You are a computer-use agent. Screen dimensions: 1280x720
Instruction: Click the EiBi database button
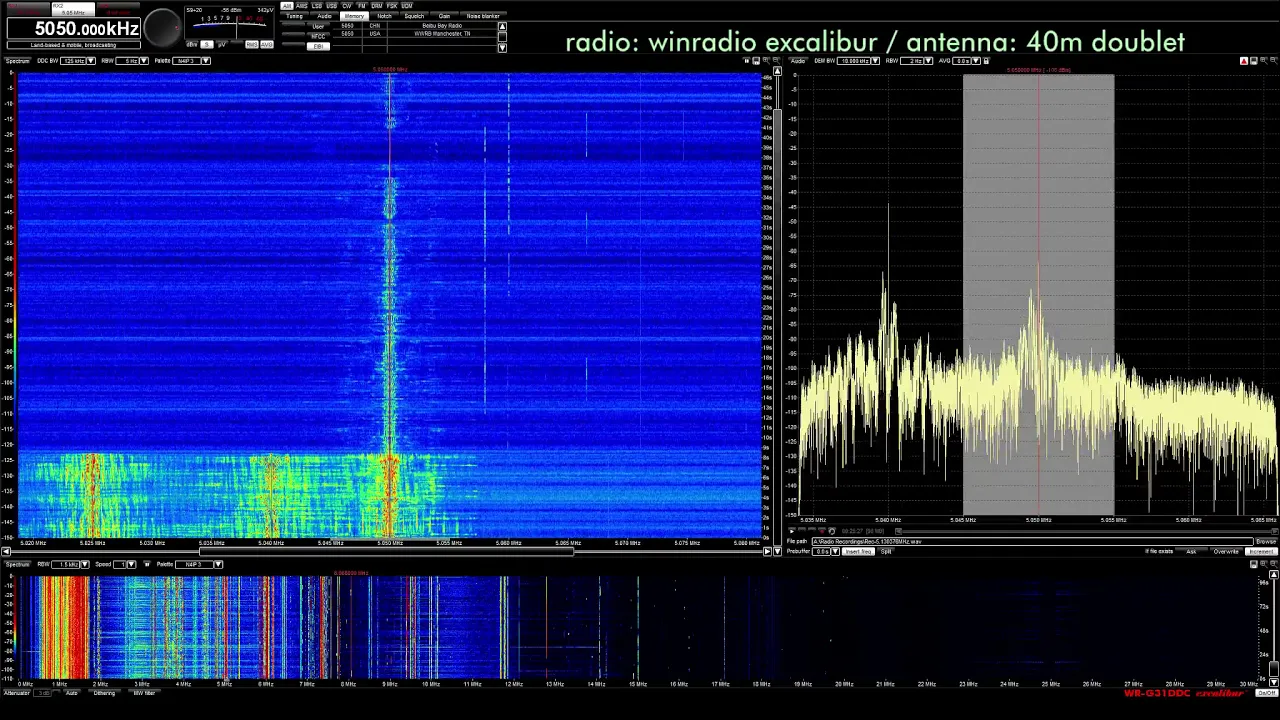click(318, 46)
